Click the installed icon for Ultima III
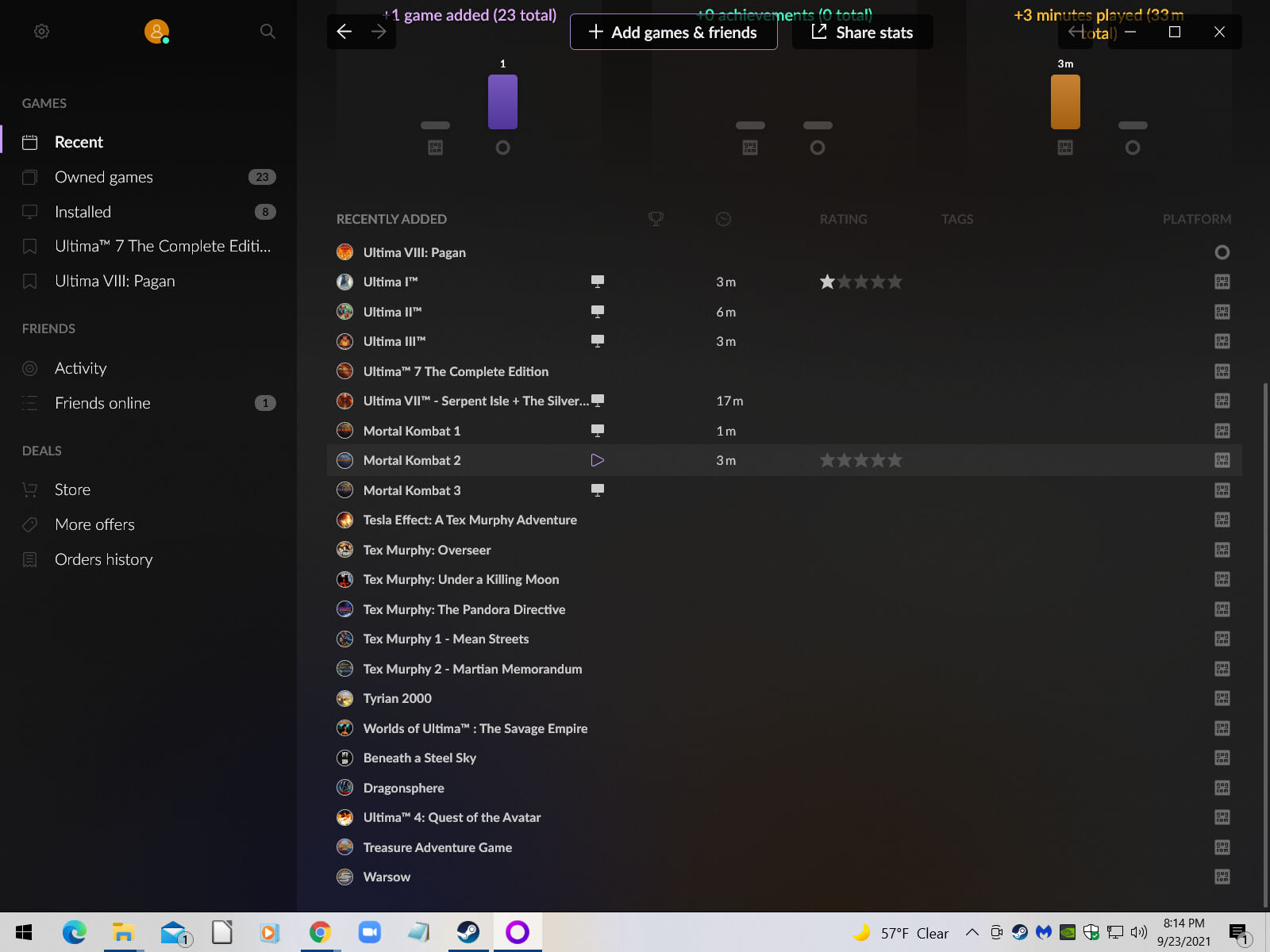1270x952 pixels. pos(598,341)
